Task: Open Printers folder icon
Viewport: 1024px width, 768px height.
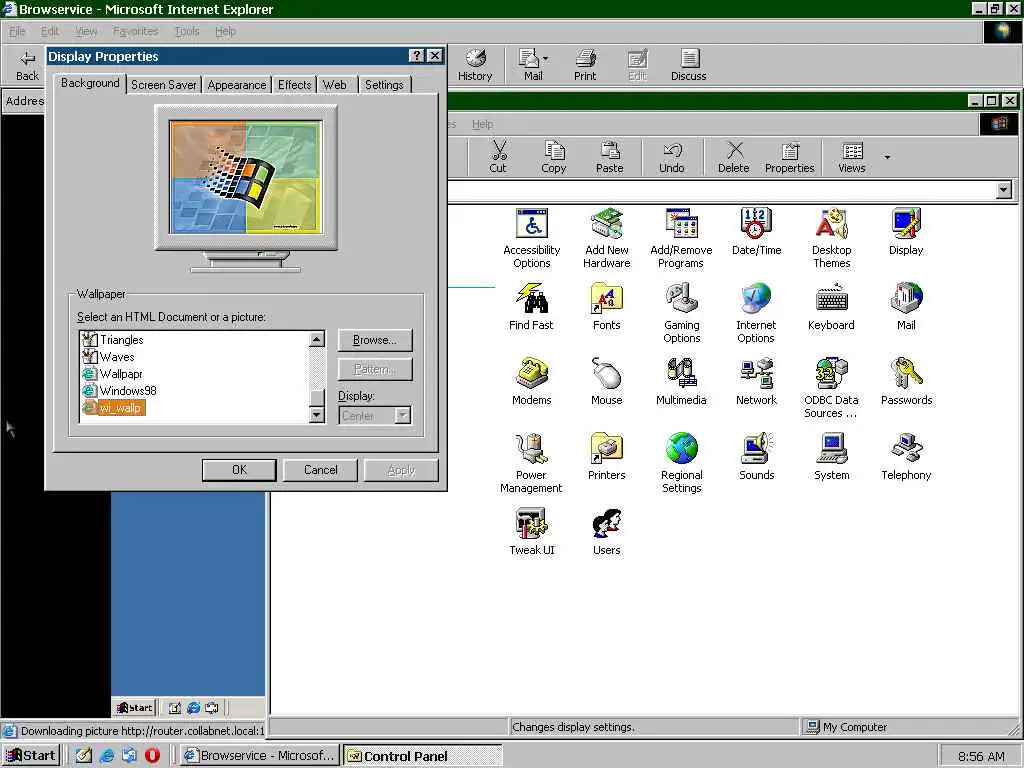Action: pyautogui.click(x=607, y=456)
